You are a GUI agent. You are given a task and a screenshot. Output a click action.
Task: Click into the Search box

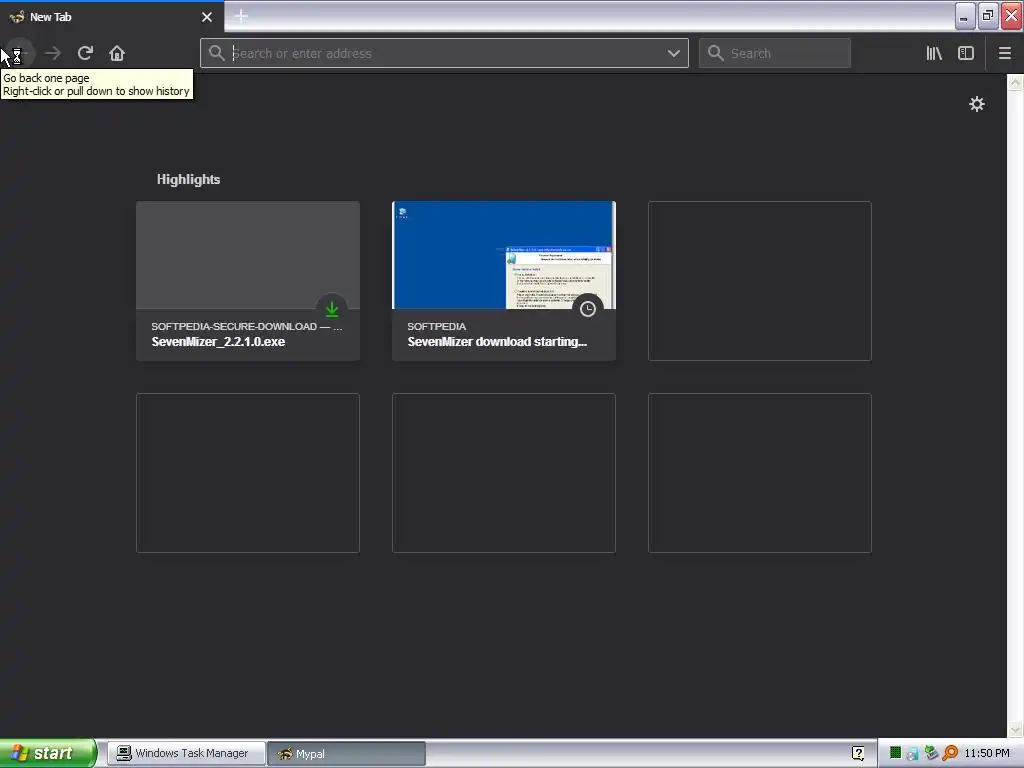[775, 54]
